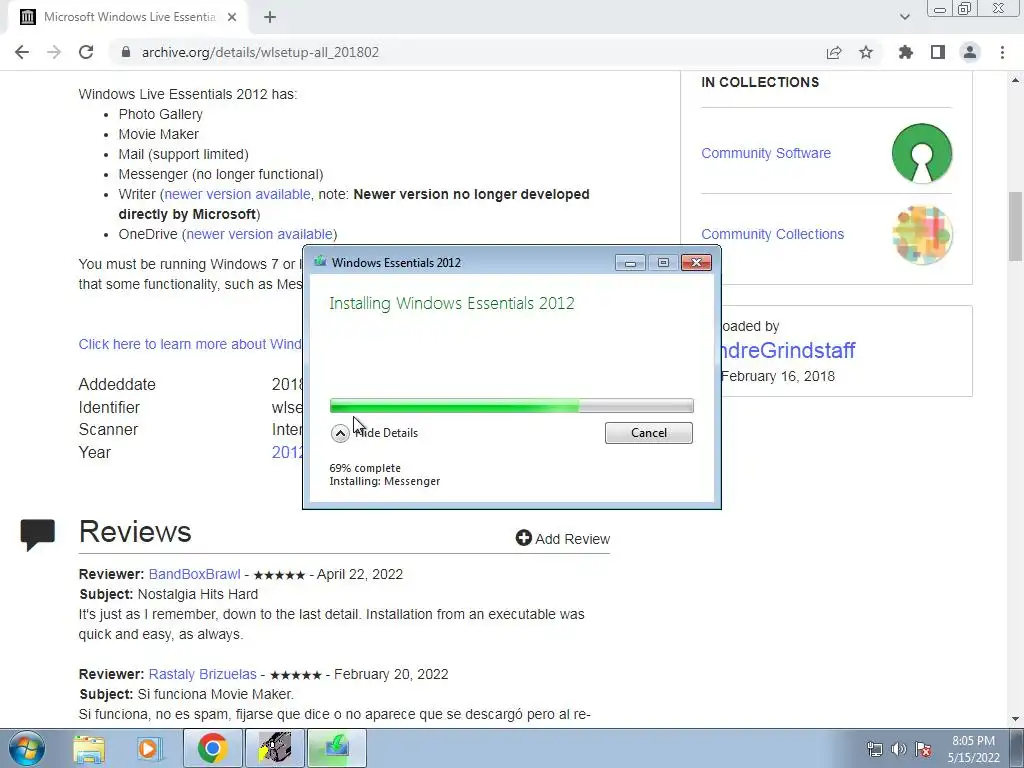Open reviewer Rastaly Brizuelas profile
Screen dimensions: 1024x768
point(202,674)
